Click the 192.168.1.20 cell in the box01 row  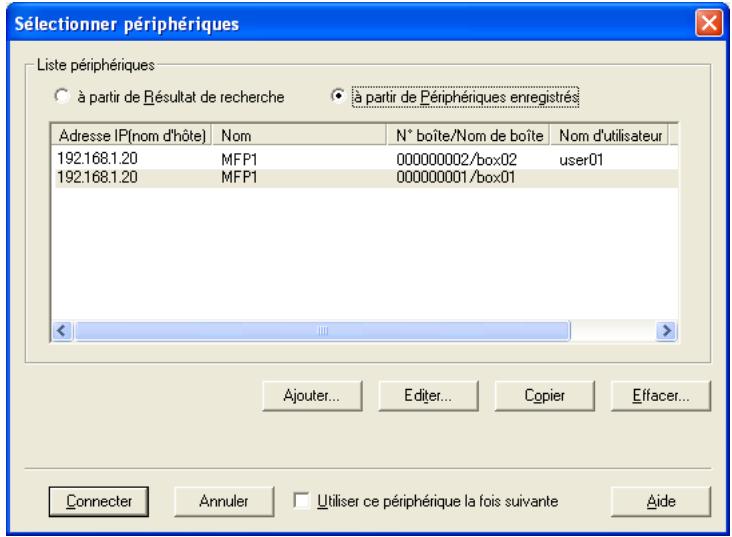97,177
